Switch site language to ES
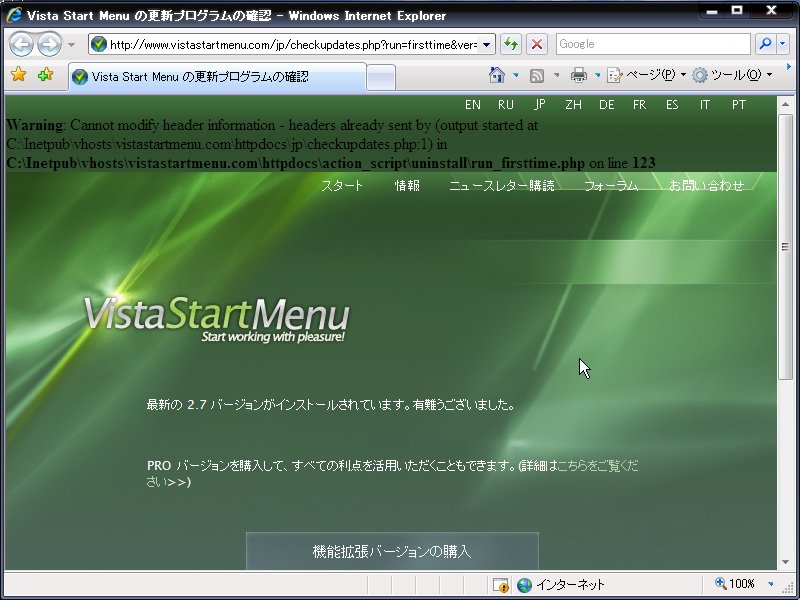Screen dimensions: 800x600 click(x=672, y=105)
